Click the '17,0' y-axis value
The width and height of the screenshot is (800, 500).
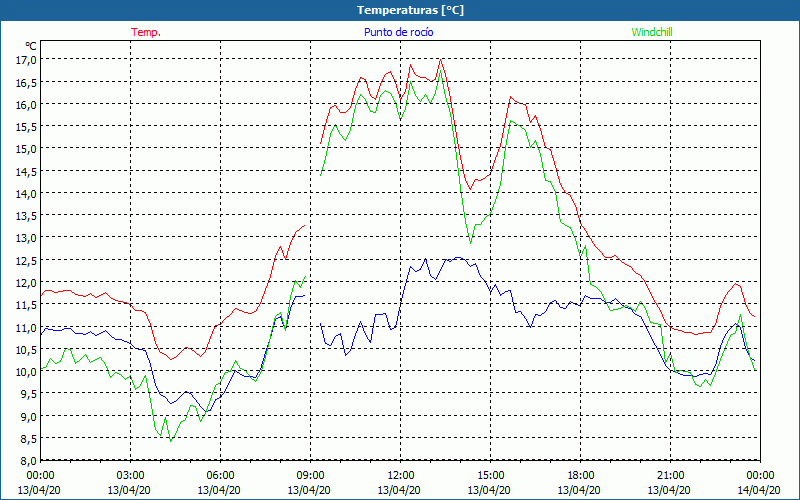(x=27, y=60)
